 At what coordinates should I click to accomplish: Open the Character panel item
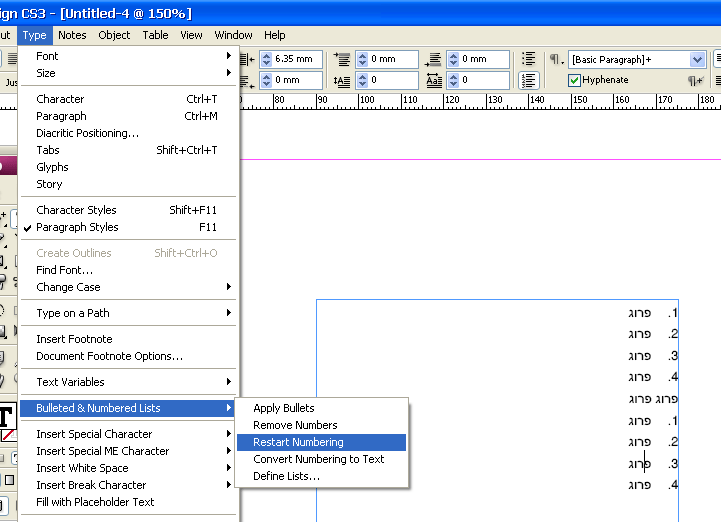pos(126,99)
